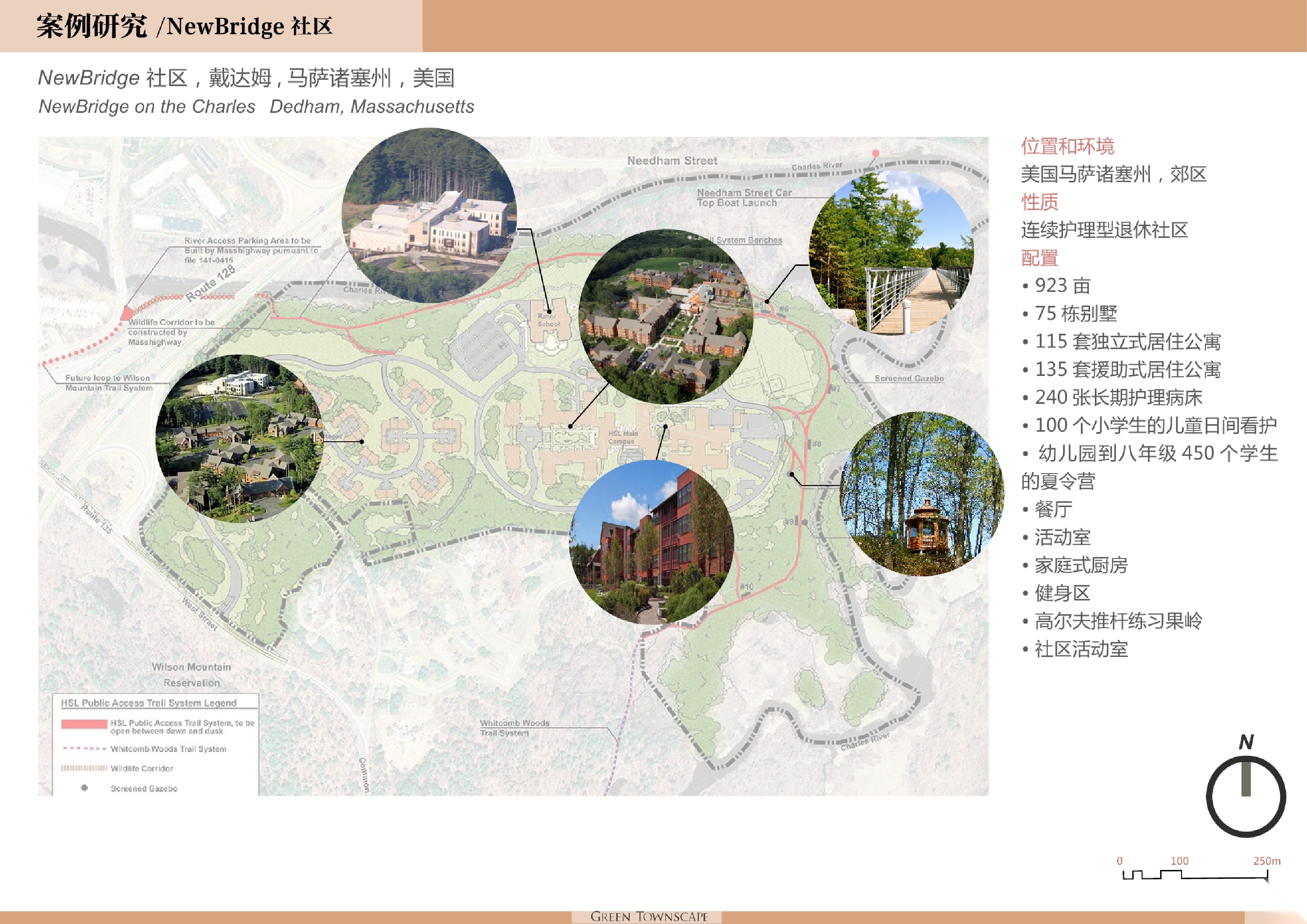Click the red apartment building photo
The height and width of the screenshot is (924, 1307).
tap(652, 542)
